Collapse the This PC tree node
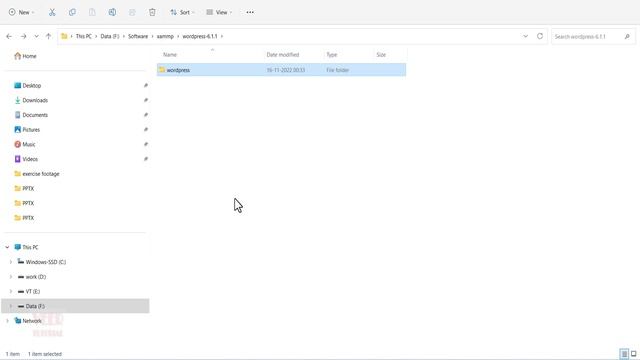This screenshot has height=360, width=640. (x=7, y=247)
